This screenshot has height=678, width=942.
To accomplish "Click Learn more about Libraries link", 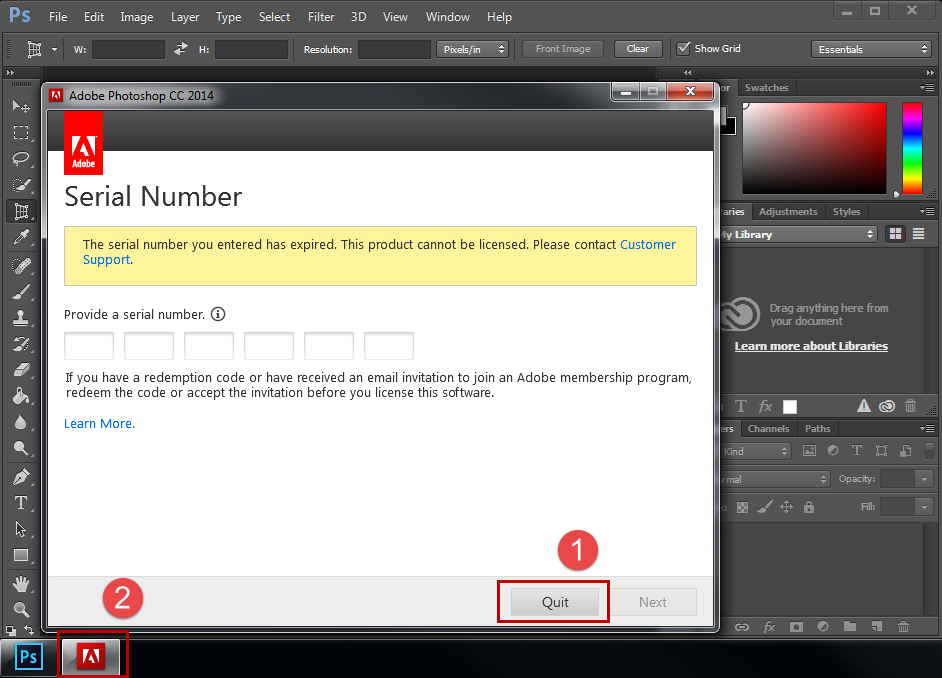I will [811, 346].
